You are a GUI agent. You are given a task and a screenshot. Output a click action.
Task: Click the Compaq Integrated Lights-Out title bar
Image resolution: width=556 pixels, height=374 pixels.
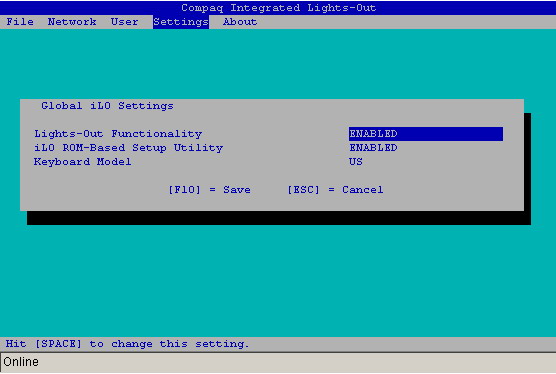pos(278,7)
